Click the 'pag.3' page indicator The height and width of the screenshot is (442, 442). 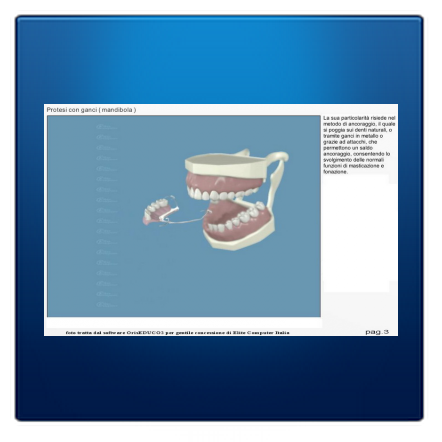[x=377, y=332]
